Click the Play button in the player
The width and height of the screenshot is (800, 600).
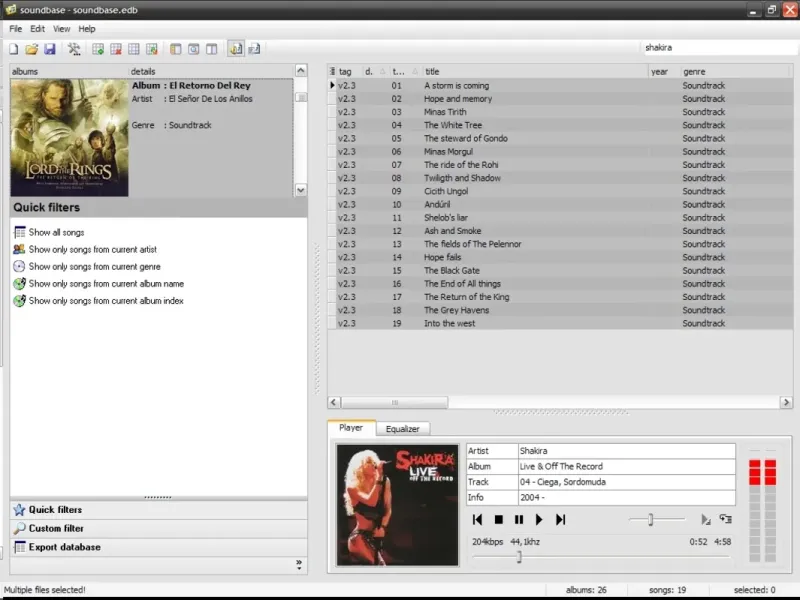point(539,519)
